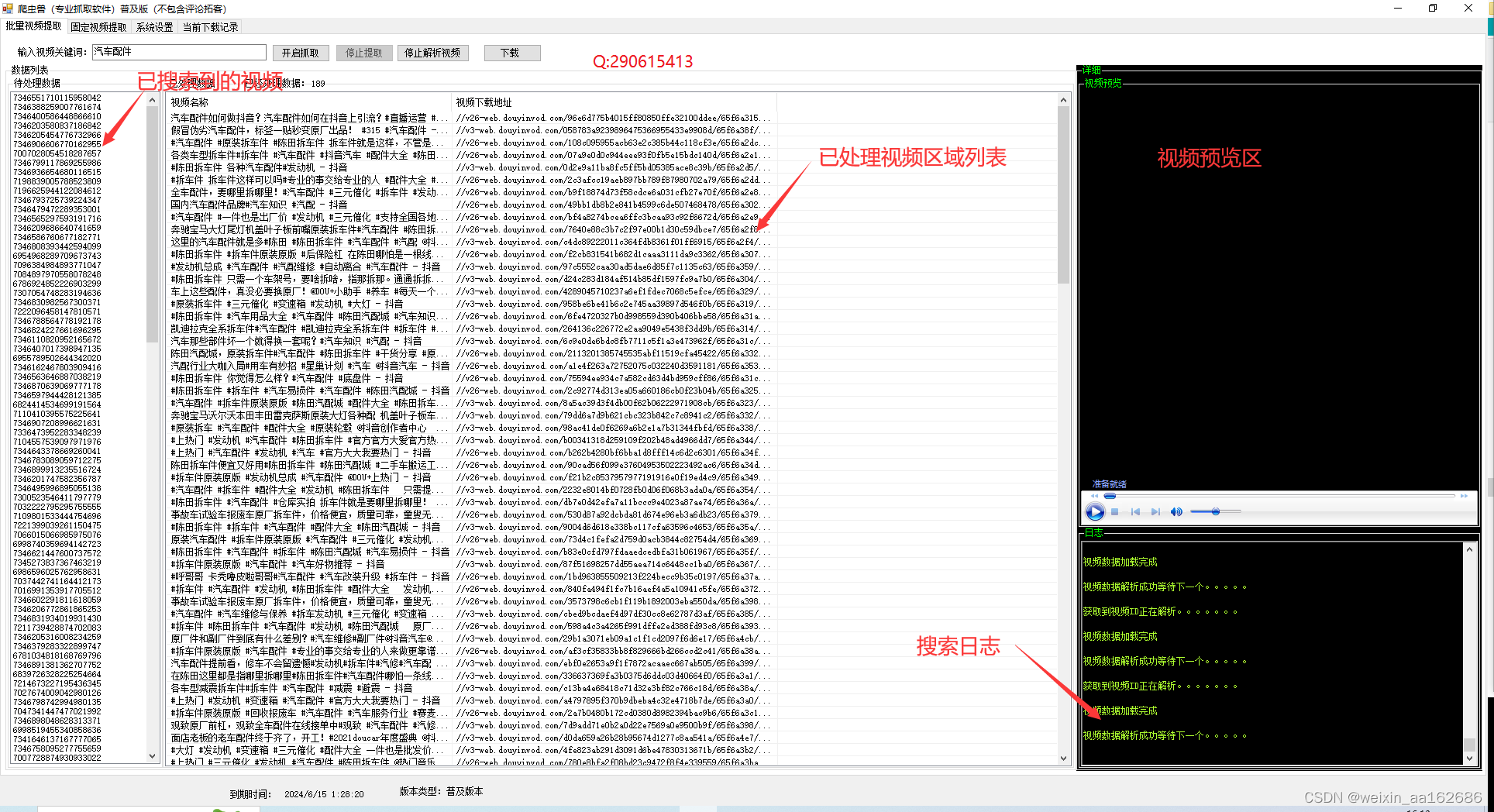Open the 当前下载记录 tab
The height and width of the screenshot is (812, 1494).
tap(210, 27)
